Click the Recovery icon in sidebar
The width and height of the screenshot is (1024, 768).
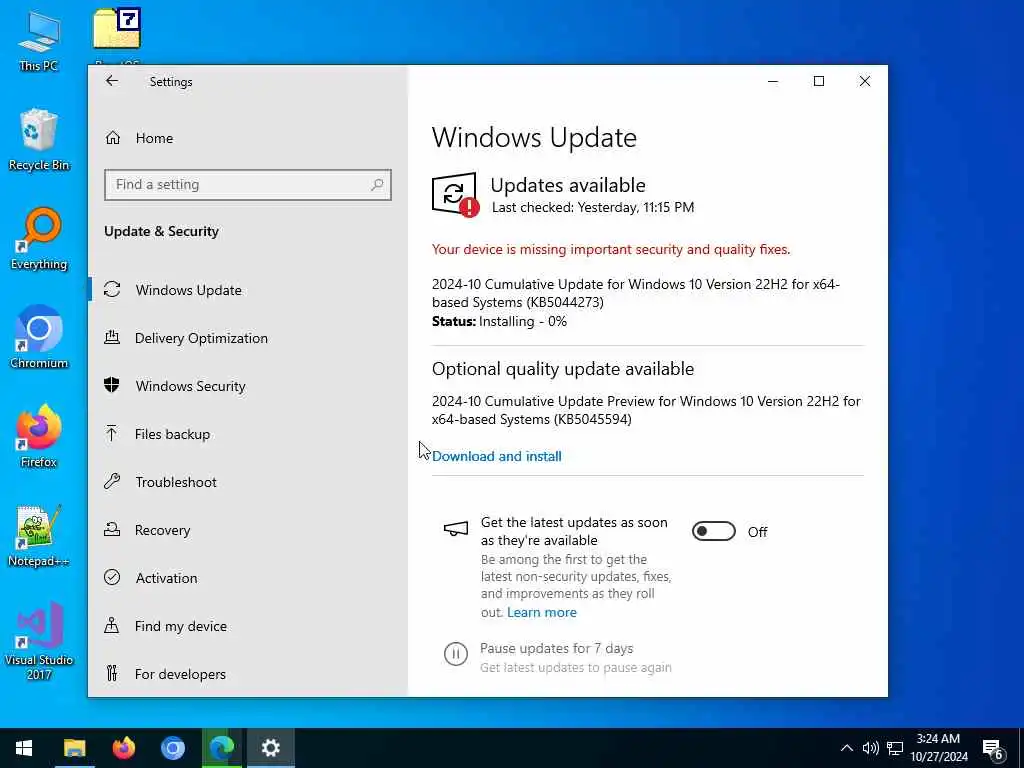[x=112, y=529]
